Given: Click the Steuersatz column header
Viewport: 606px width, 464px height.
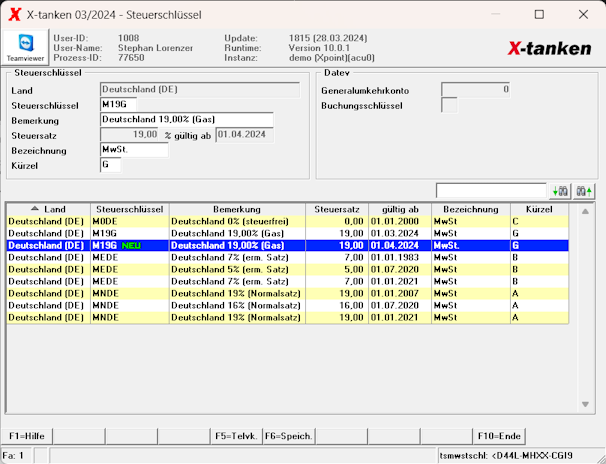Looking at the screenshot, I should point(337,209).
